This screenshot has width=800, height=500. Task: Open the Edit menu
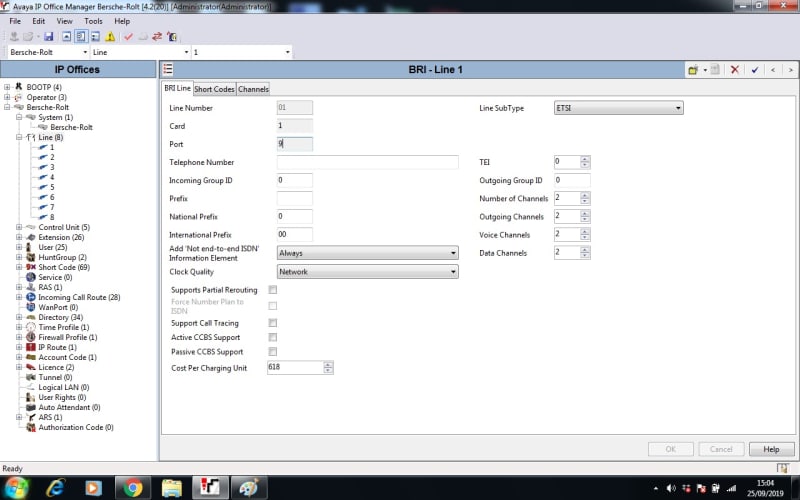(x=39, y=21)
